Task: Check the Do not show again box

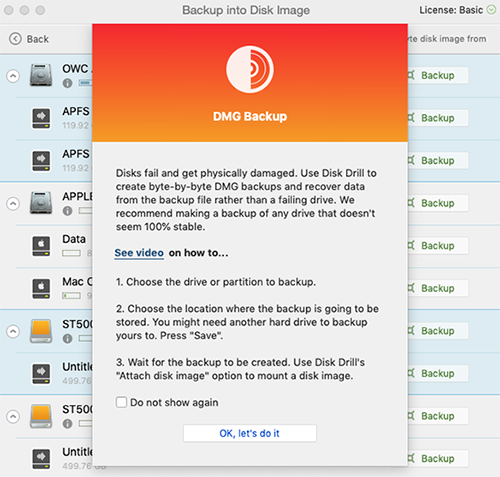Action: [121, 402]
